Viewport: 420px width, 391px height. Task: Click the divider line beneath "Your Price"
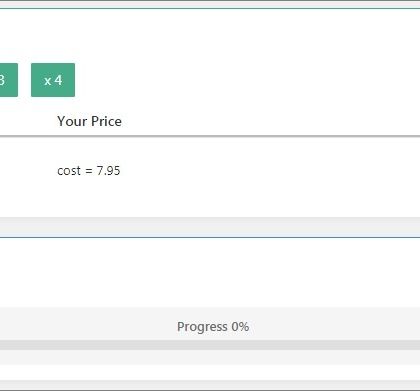(x=210, y=136)
